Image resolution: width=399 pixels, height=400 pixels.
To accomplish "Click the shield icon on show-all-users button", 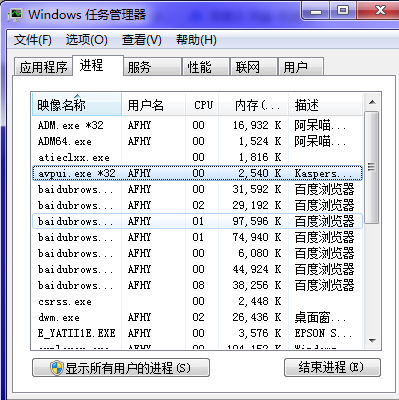I will [x=57, y=368].
